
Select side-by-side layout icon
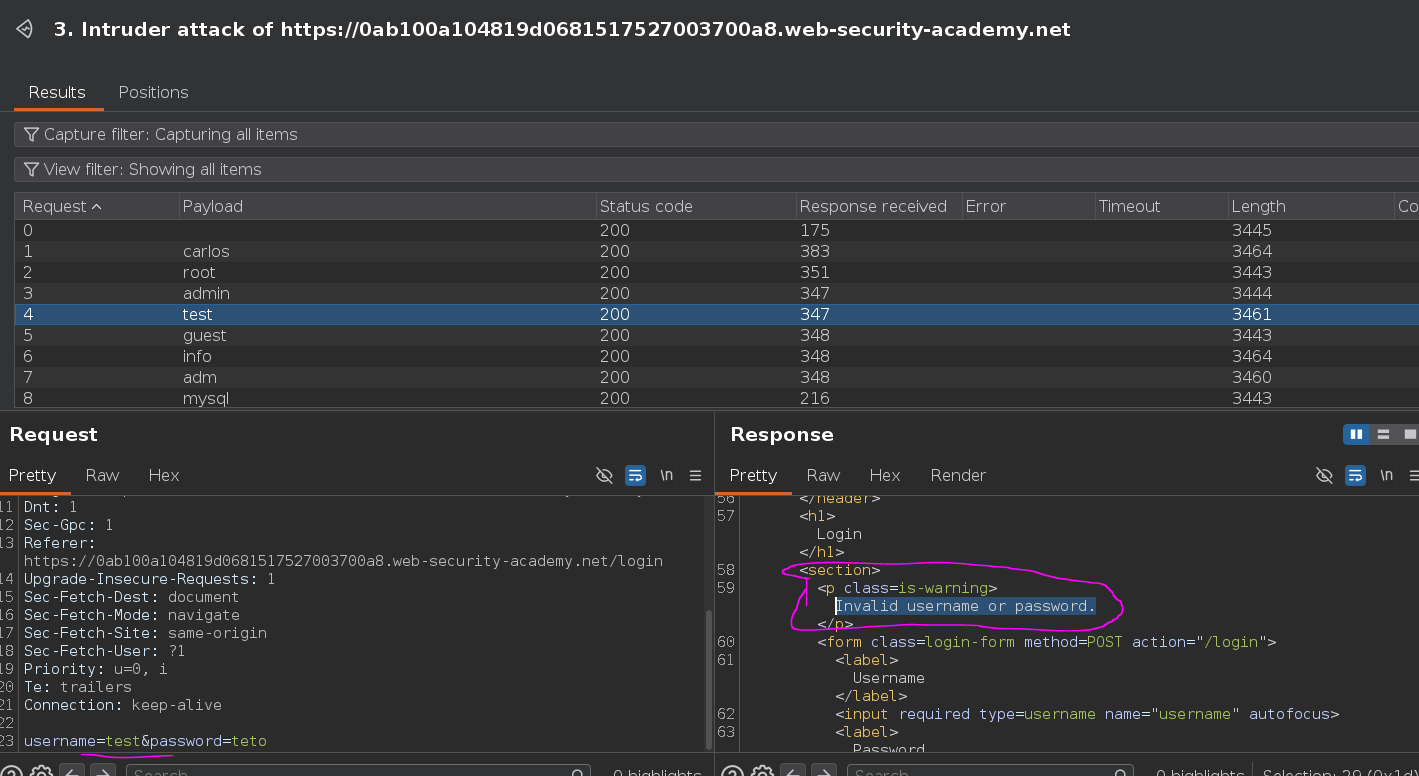(x=1357, y=434)
